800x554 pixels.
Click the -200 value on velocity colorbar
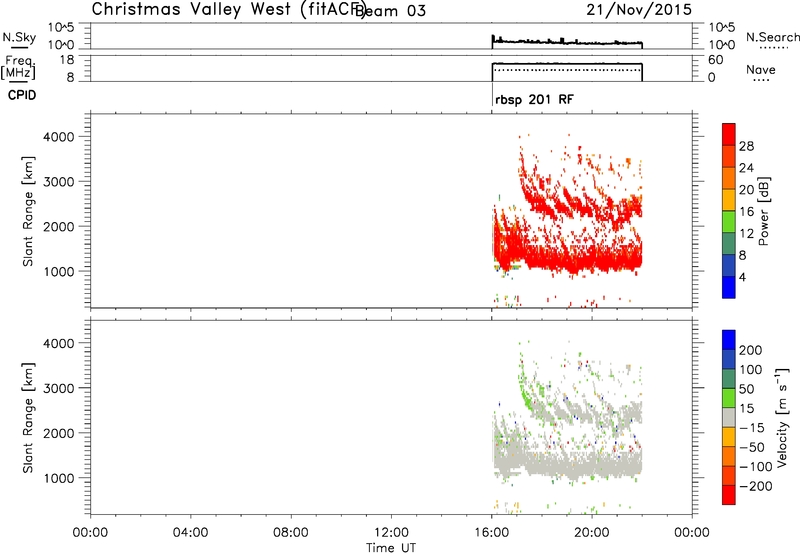(756, 486)
